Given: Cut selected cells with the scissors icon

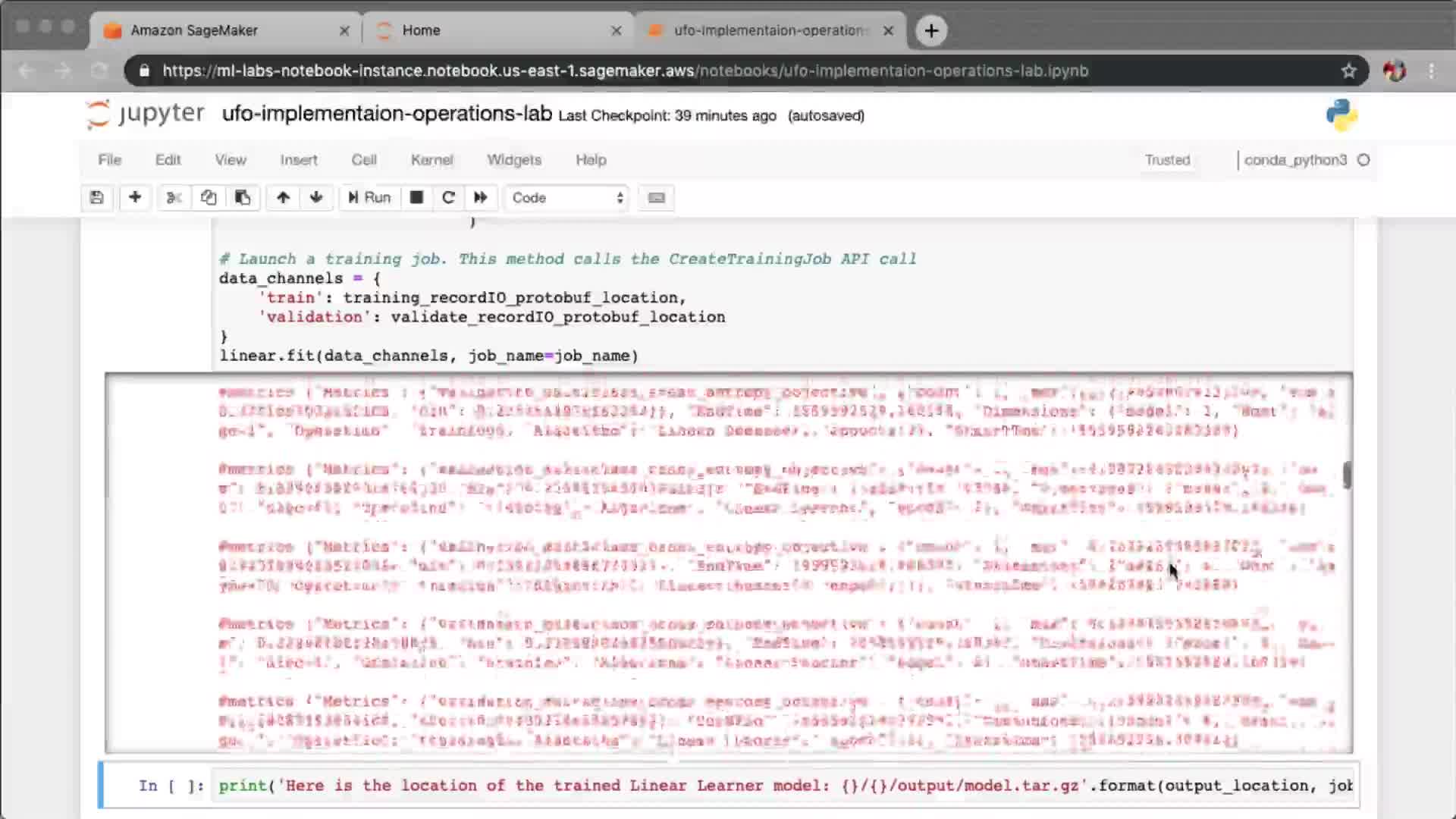Looking at the screenshot, I should click(174, 198).
